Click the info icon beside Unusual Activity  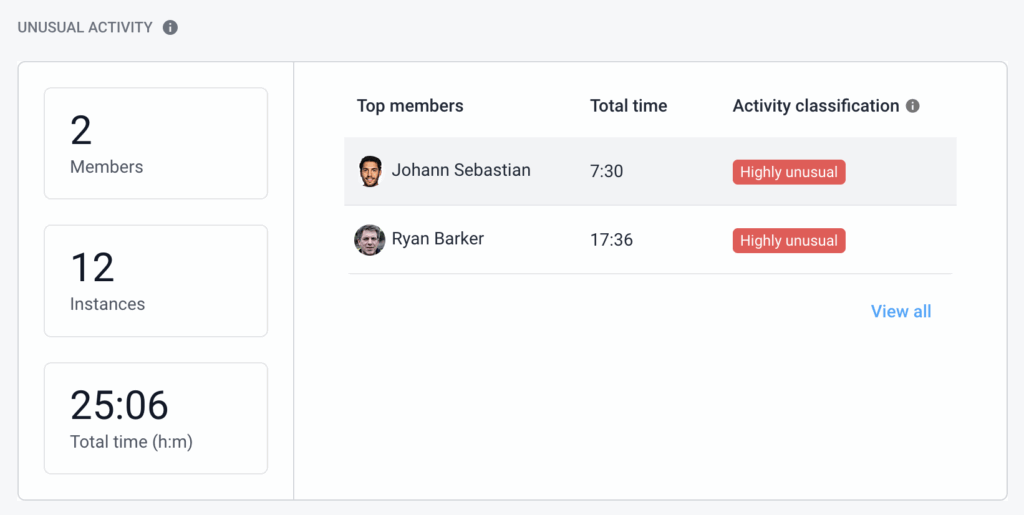(170, 27)
